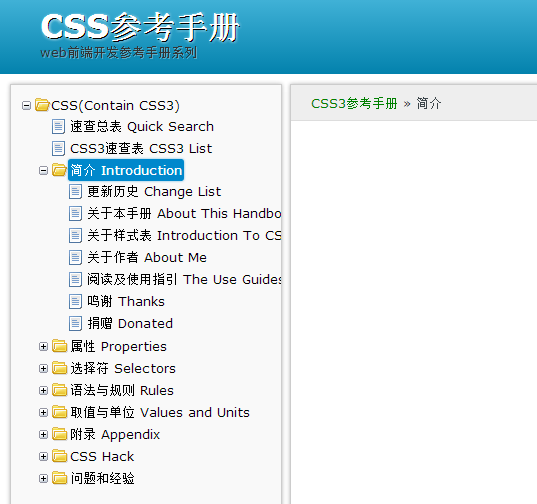Click the folder icon beside 选择符 Selectors
Screen dimensions: 537x504
pyautogui.click(x=60, y=368)
